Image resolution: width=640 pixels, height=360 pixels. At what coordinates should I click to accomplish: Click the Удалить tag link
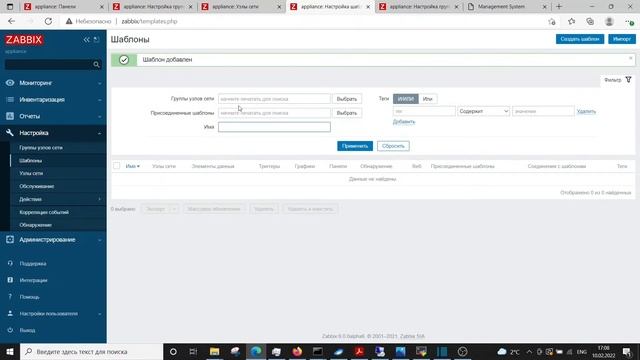pyautogui.click(x=586, y=111)
